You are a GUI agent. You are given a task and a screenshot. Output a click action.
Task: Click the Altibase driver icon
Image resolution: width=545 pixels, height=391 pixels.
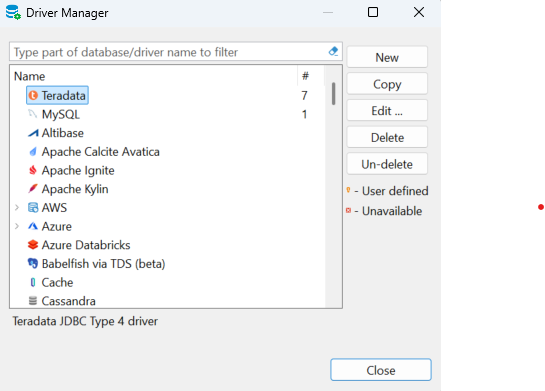[x=33, y=133]
